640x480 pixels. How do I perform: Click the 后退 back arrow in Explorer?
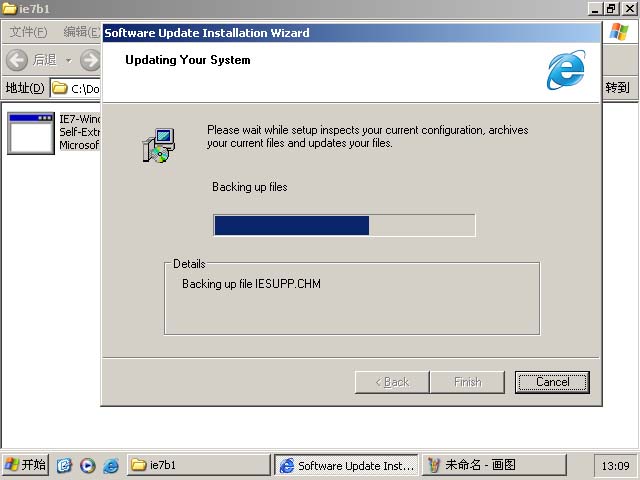[x=17, y=60]
